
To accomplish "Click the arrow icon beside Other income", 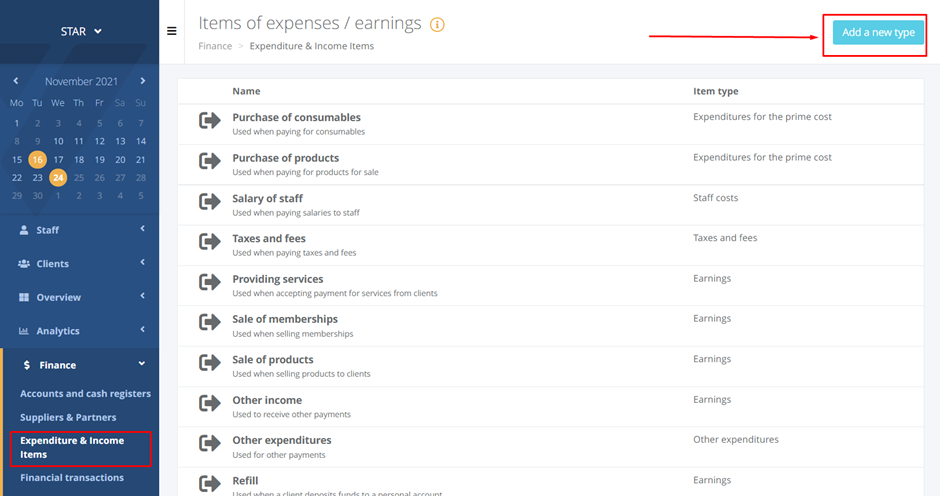I will pos(210,404).
